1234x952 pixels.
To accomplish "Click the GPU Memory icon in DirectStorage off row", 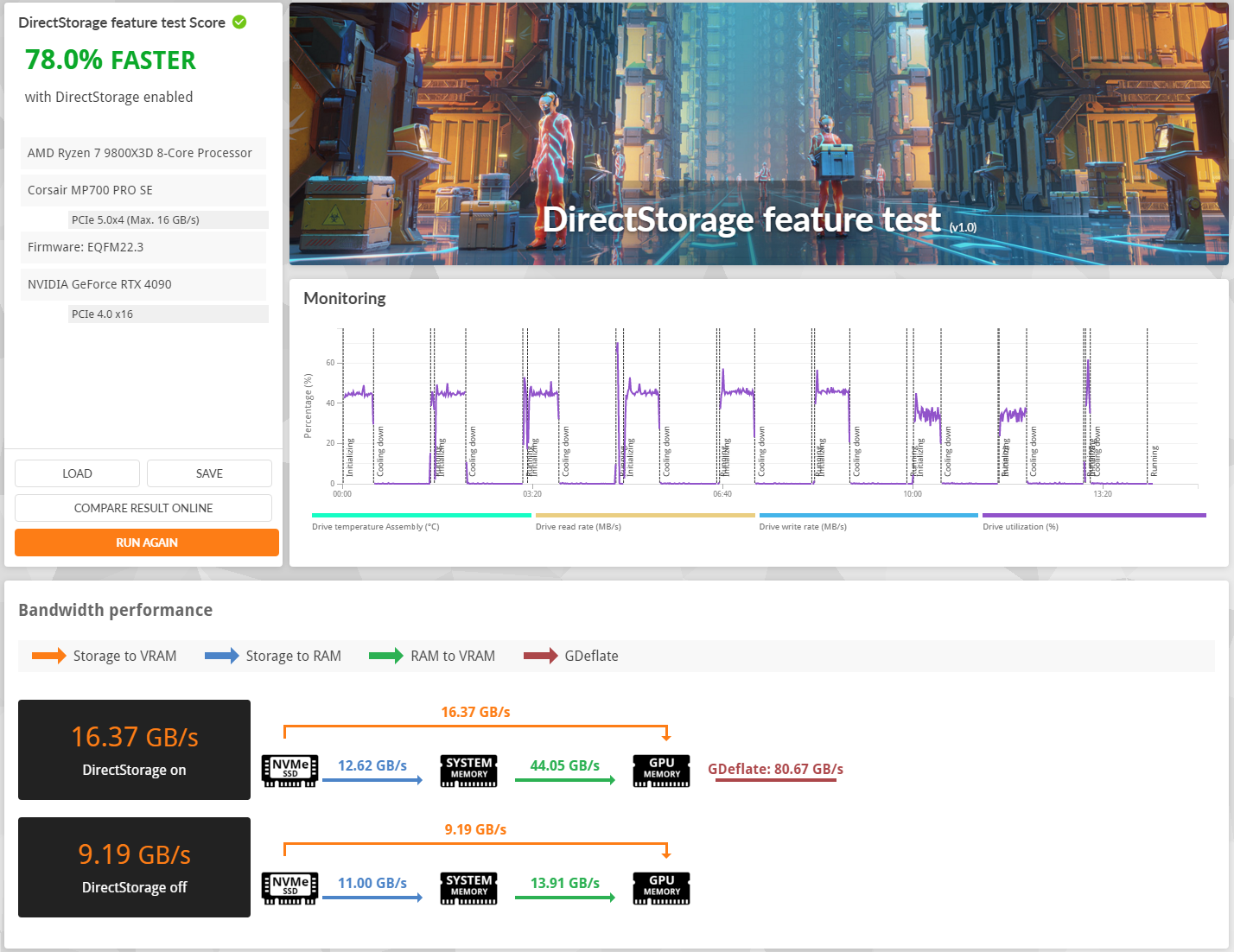I will [661, 888].
